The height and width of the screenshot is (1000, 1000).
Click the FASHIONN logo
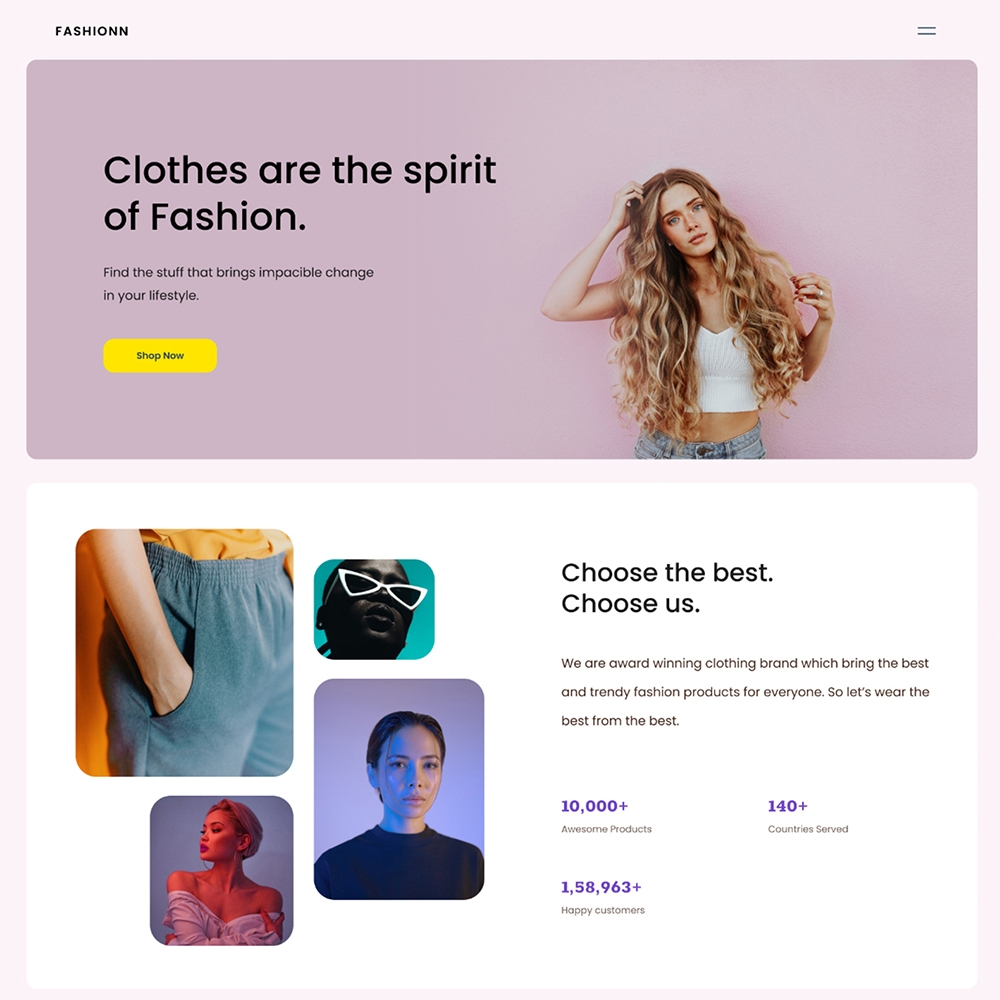pos(92,31)
